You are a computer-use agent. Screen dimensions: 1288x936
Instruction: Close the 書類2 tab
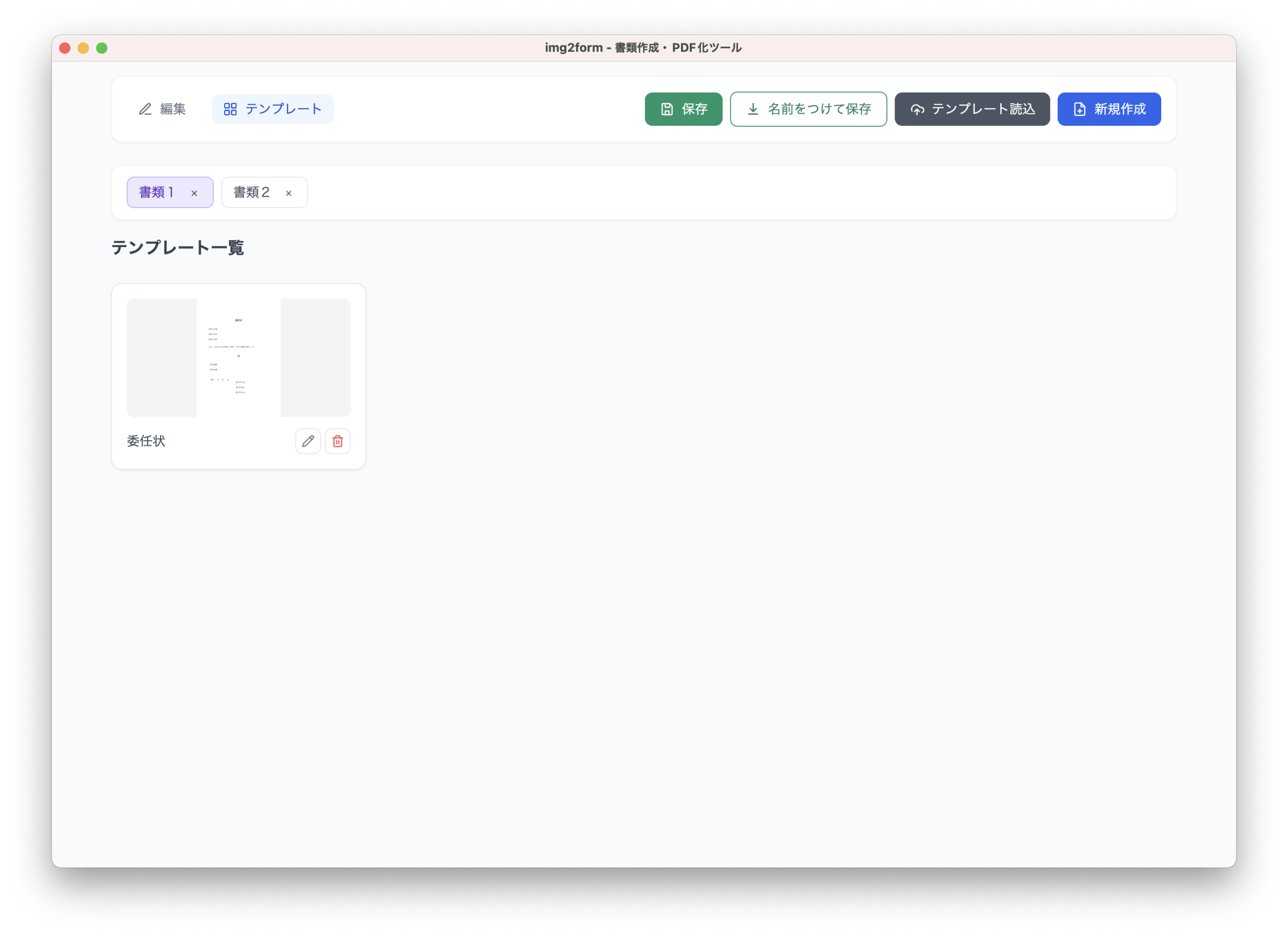pos(288,193)
